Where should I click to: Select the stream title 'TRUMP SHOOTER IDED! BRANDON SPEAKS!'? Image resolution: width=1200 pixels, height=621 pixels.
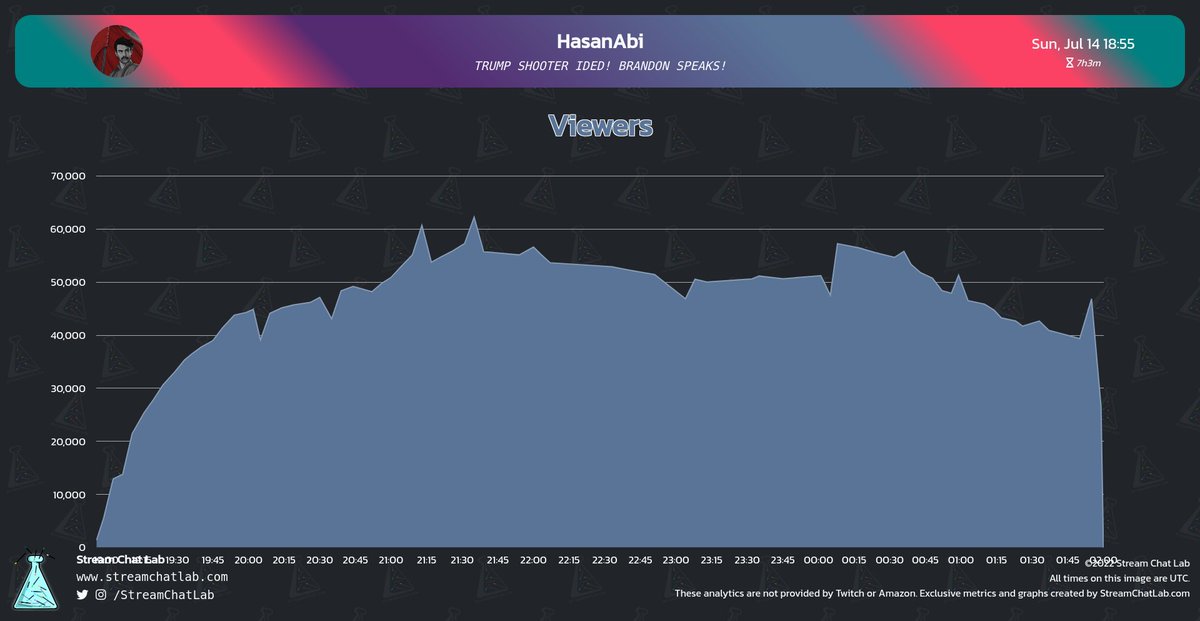600,66
